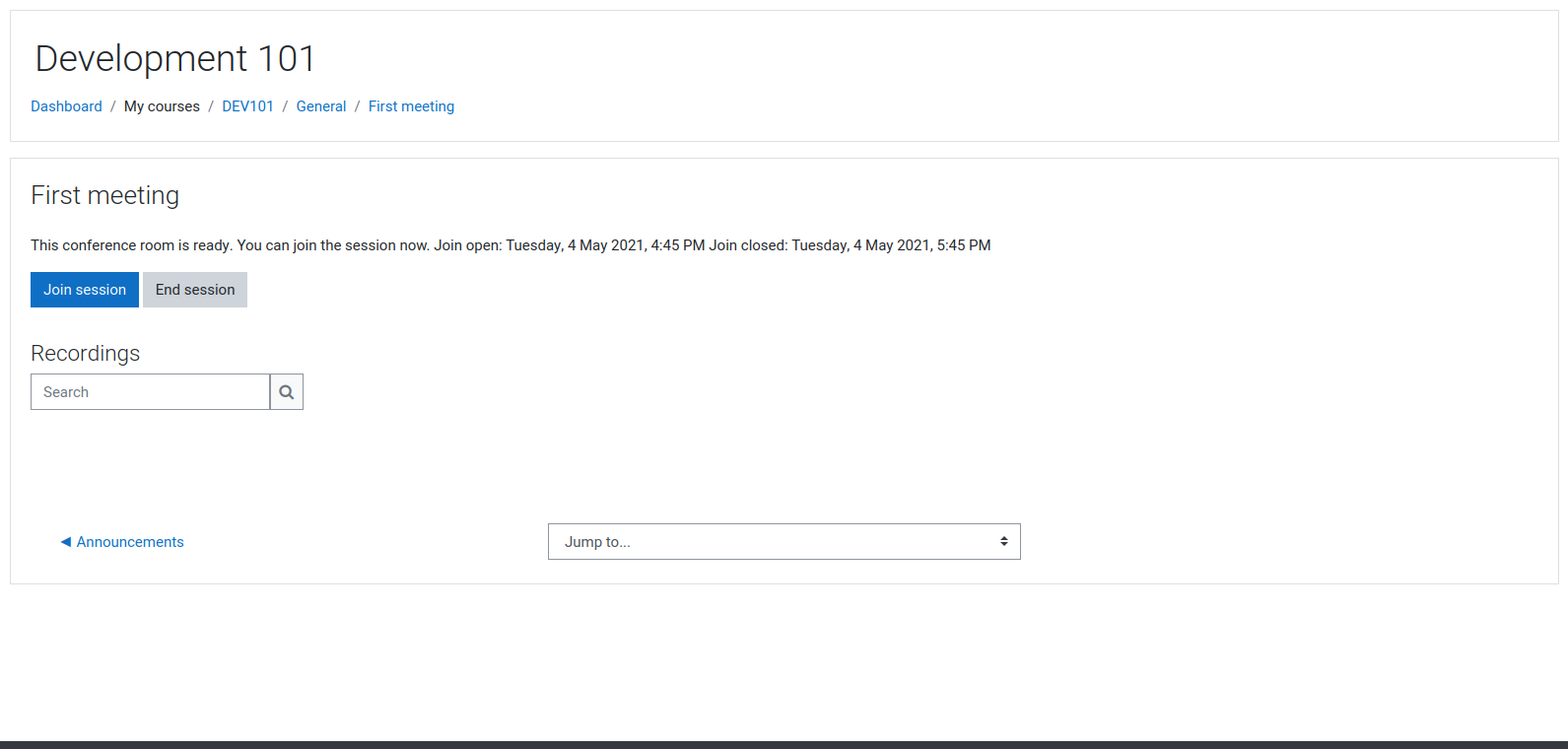Focus the recordings Search field

click(150, 392)
